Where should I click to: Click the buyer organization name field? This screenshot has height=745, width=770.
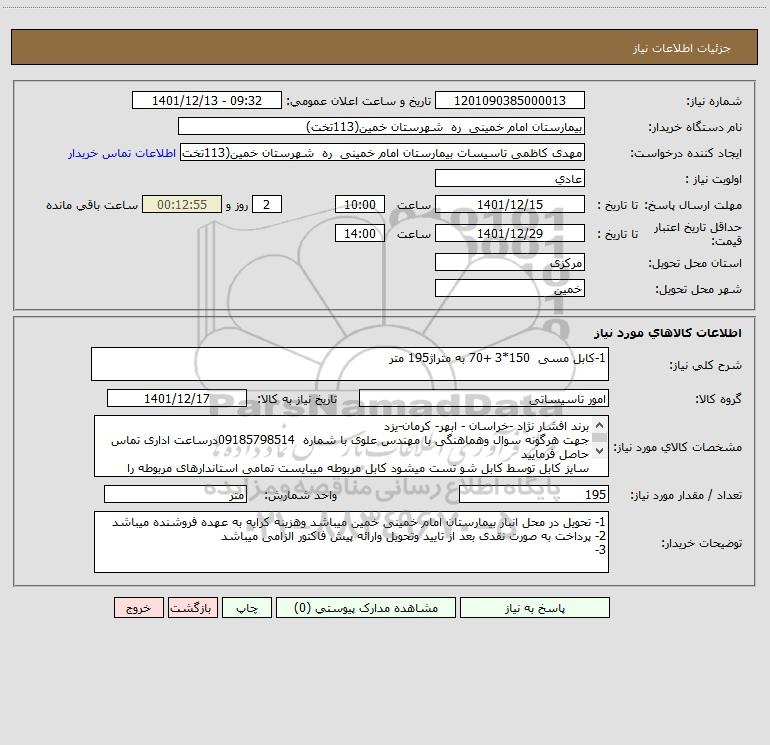point(381,126)
